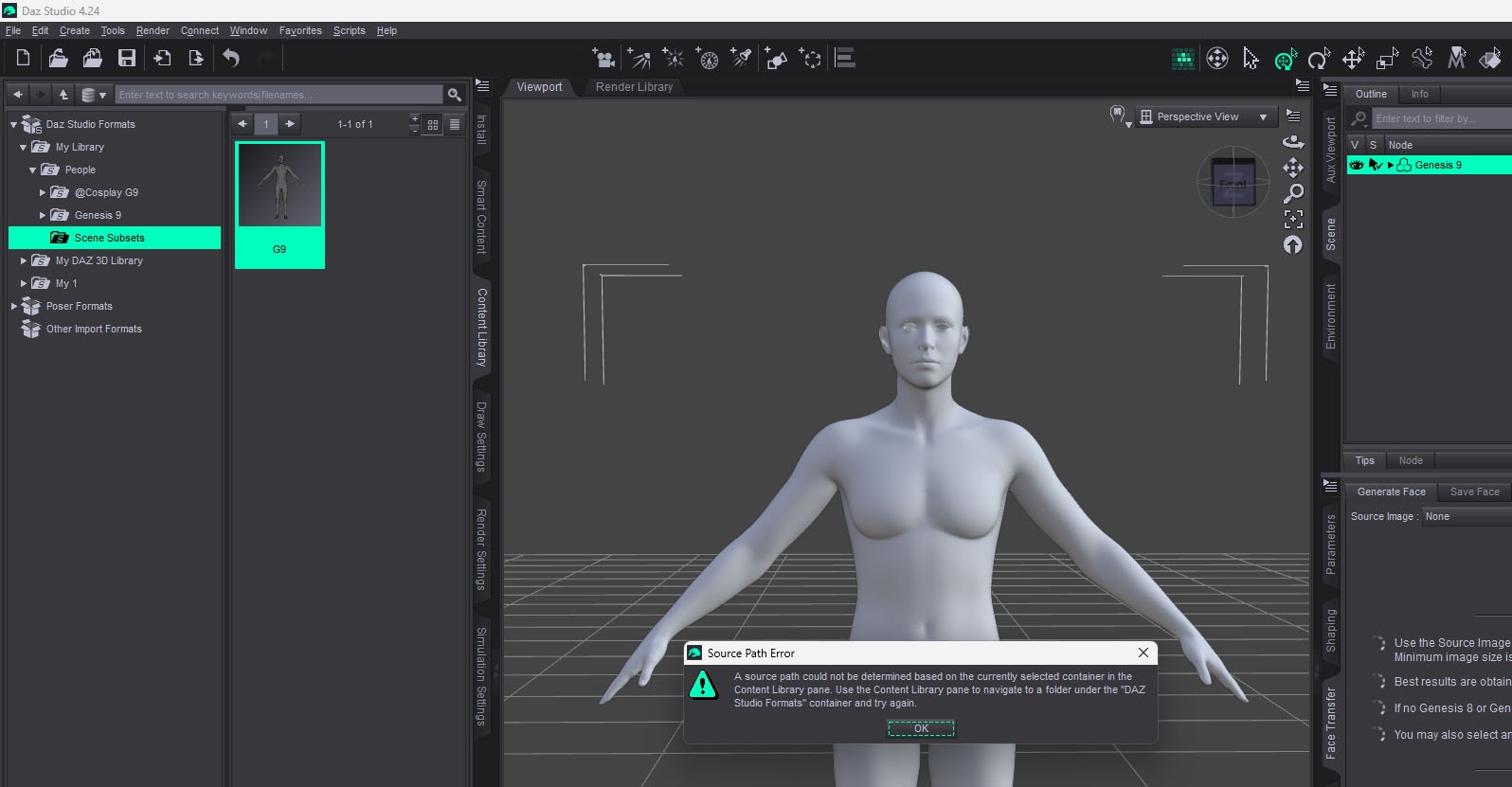This screenshot has height=787, width=1512.
Task: Collapse the Daz Studio Formats tree
Action: (13, 124)
